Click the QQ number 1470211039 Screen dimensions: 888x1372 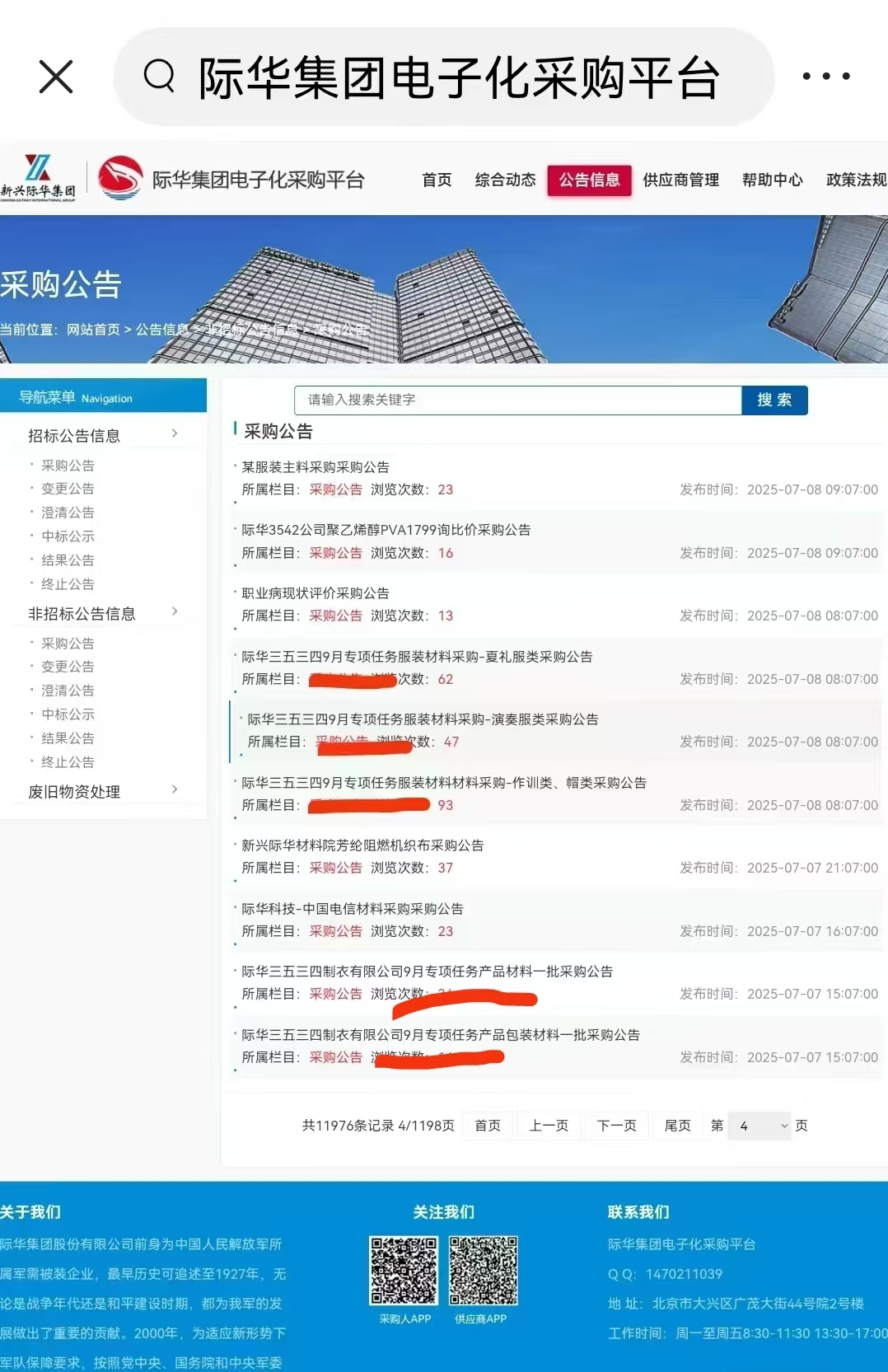[x=684, y=1274]
